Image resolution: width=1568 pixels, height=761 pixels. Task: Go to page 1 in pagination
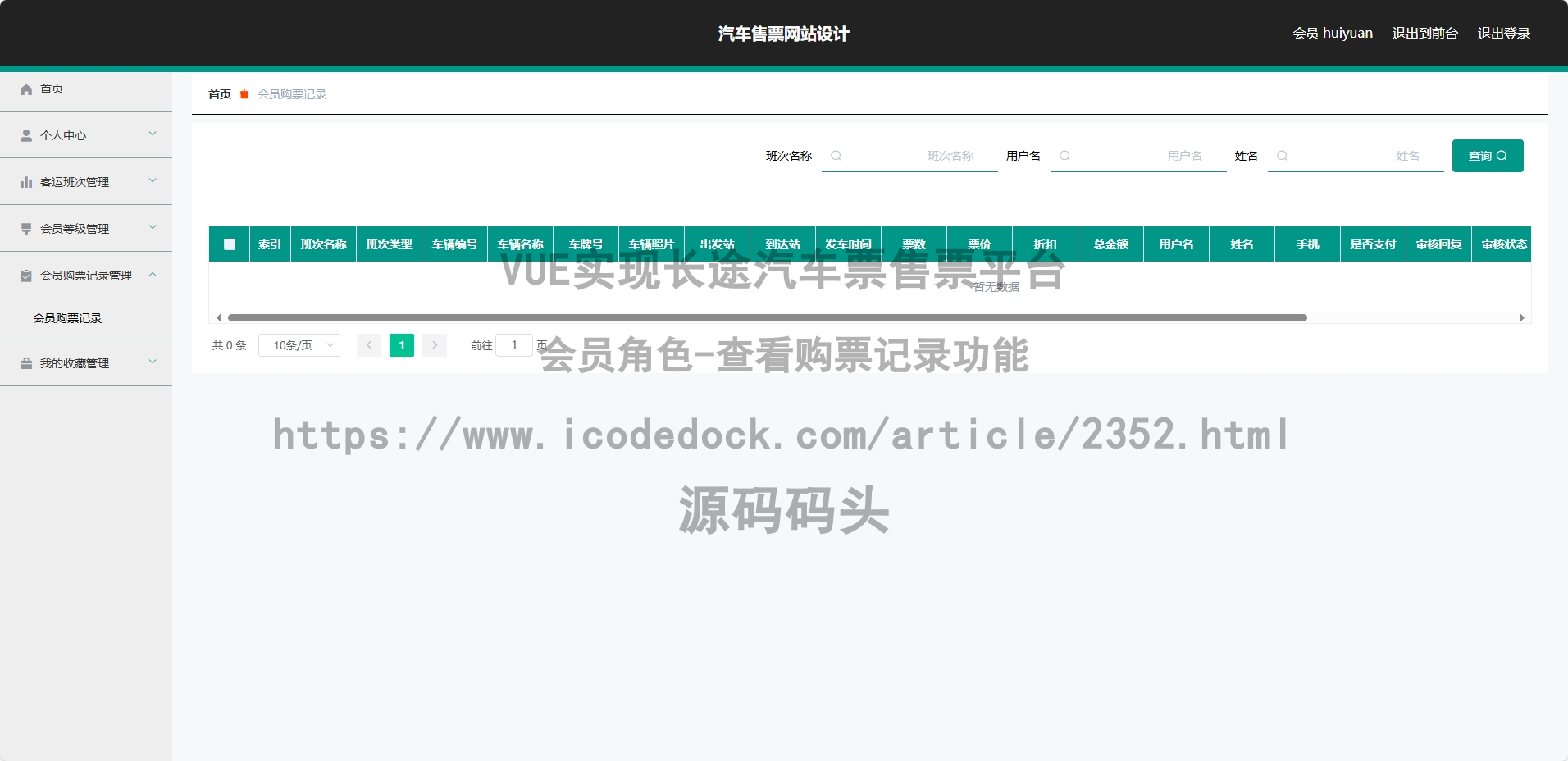click(x=402, y=345)
